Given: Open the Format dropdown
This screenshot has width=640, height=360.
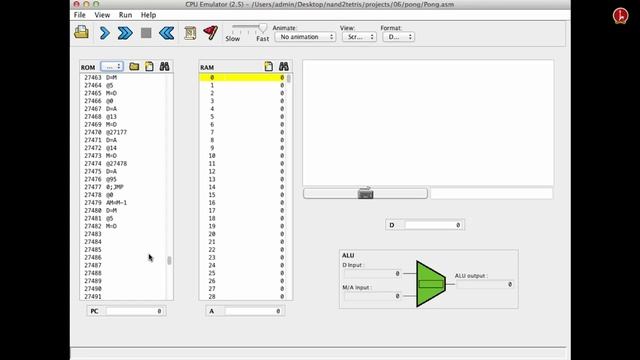Looking at the screenshot, I should click(x=398, y=37).
